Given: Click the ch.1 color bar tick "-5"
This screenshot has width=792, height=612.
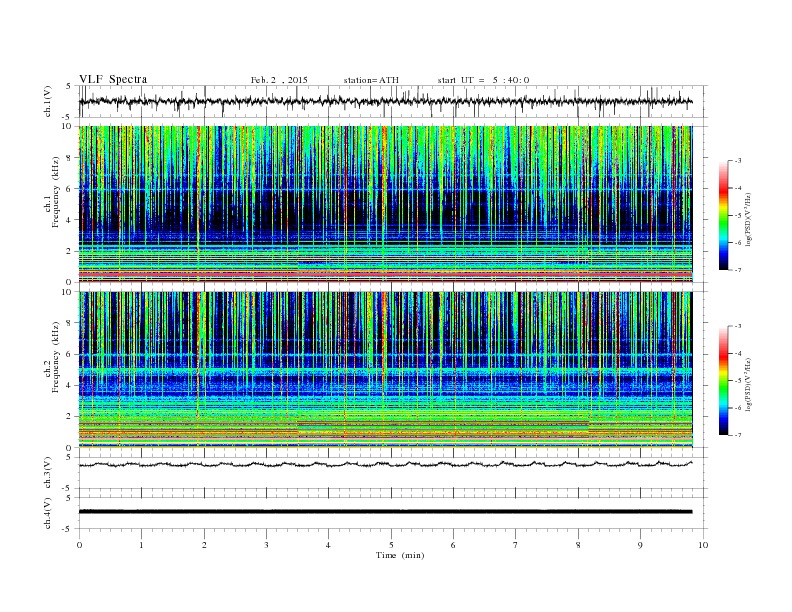Looking at the screenshot, I should click(737, 216).
